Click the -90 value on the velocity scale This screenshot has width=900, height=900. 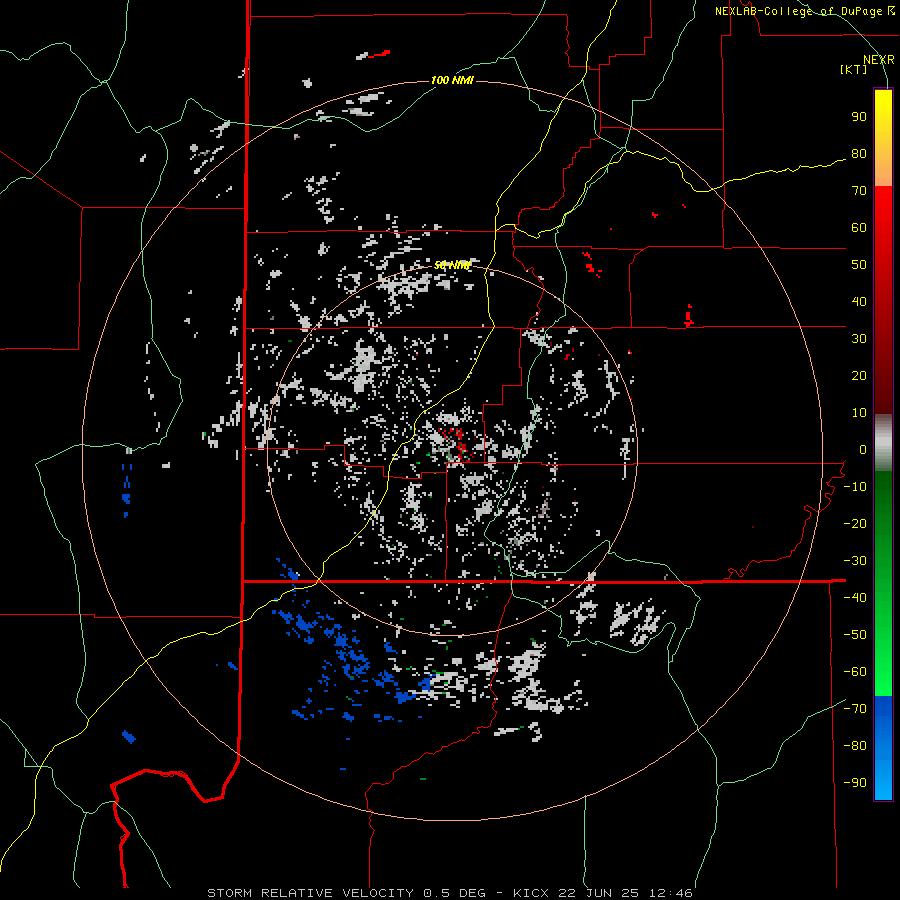[855, 783]
